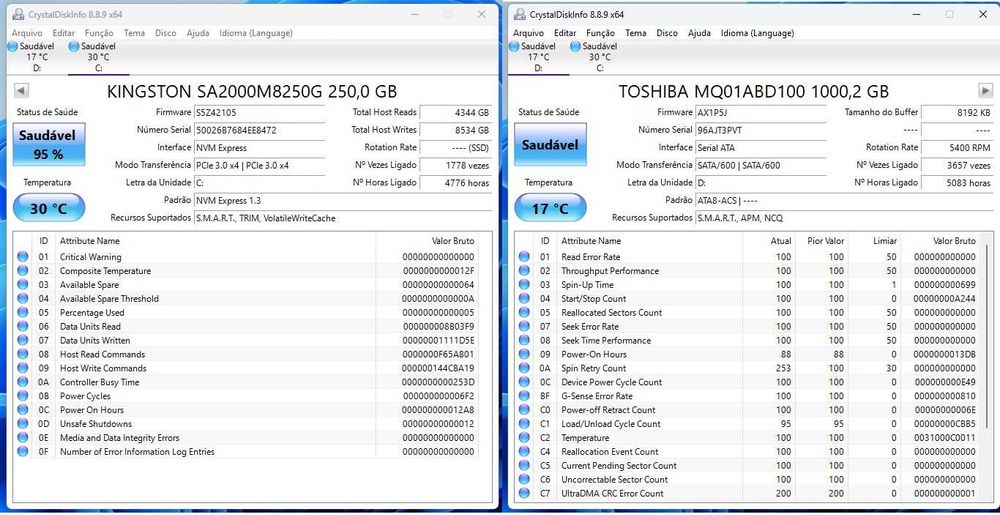Click the Rotation Rate value 5400 RPM

tap(957, 147)
